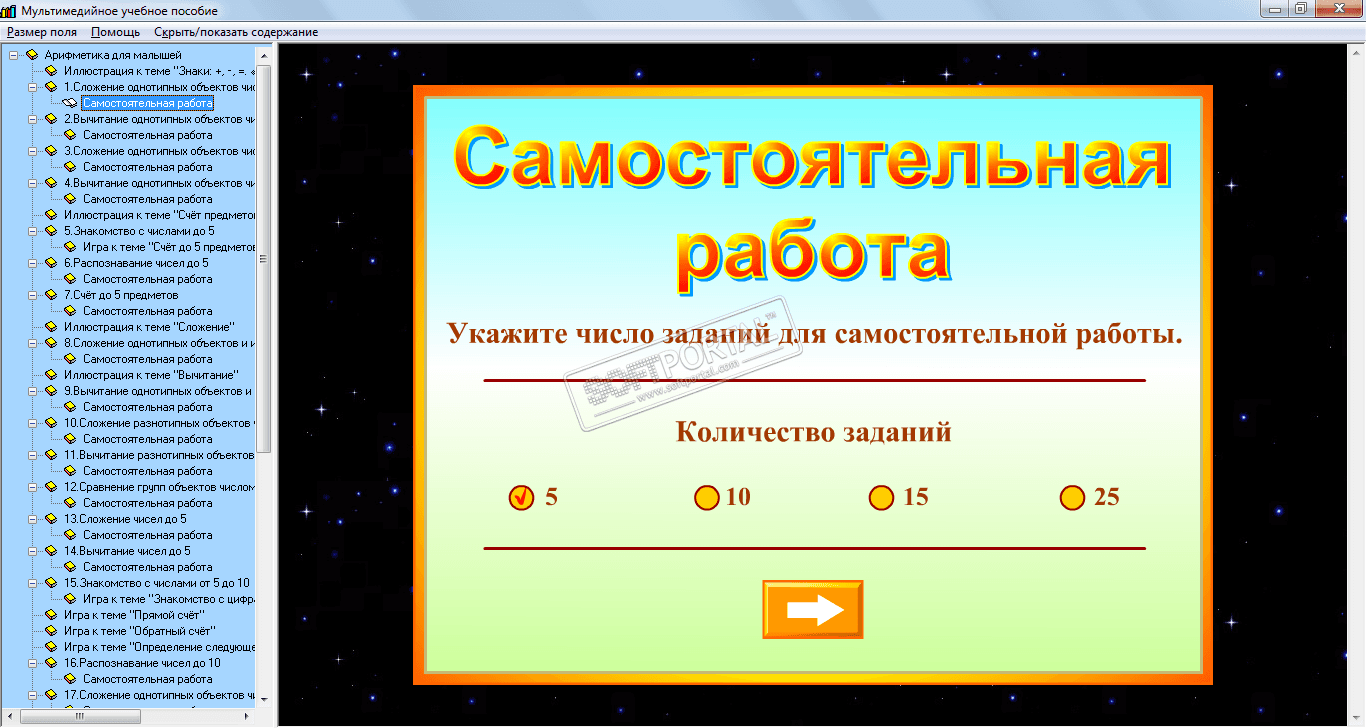Select 'Самостоятельная работа' text under chapter 8
The image size is (1366, 728).
(148, 359)
